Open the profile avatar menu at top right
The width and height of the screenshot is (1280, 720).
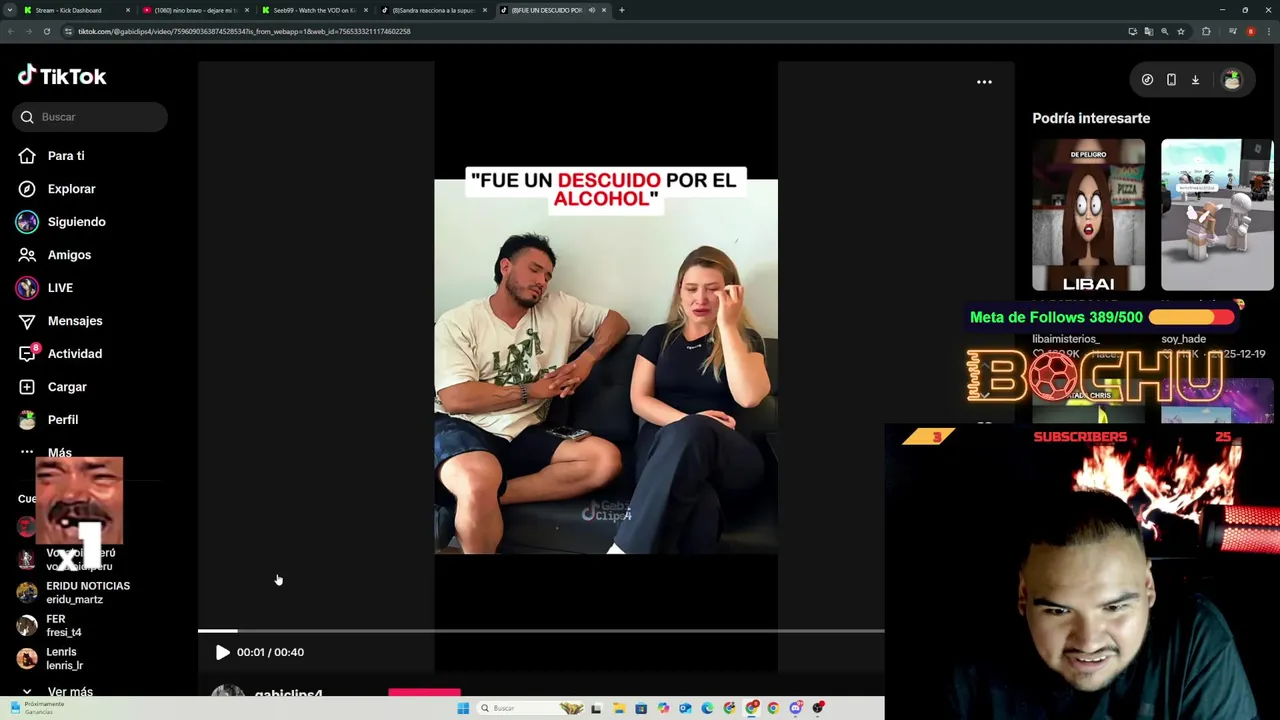click(x=1232, y=80)
